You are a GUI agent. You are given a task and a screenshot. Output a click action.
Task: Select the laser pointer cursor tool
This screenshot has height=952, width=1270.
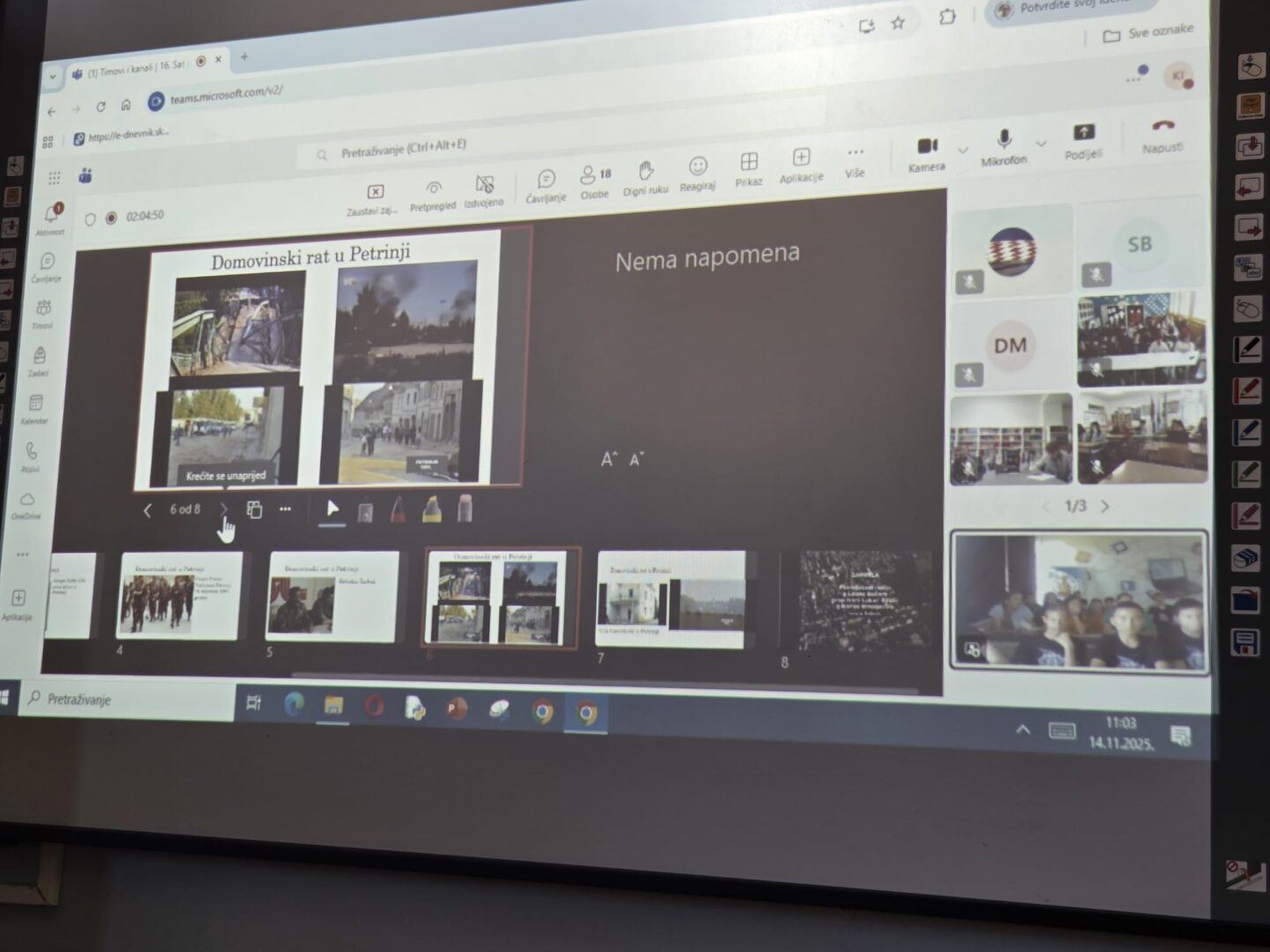coord(332,509)
